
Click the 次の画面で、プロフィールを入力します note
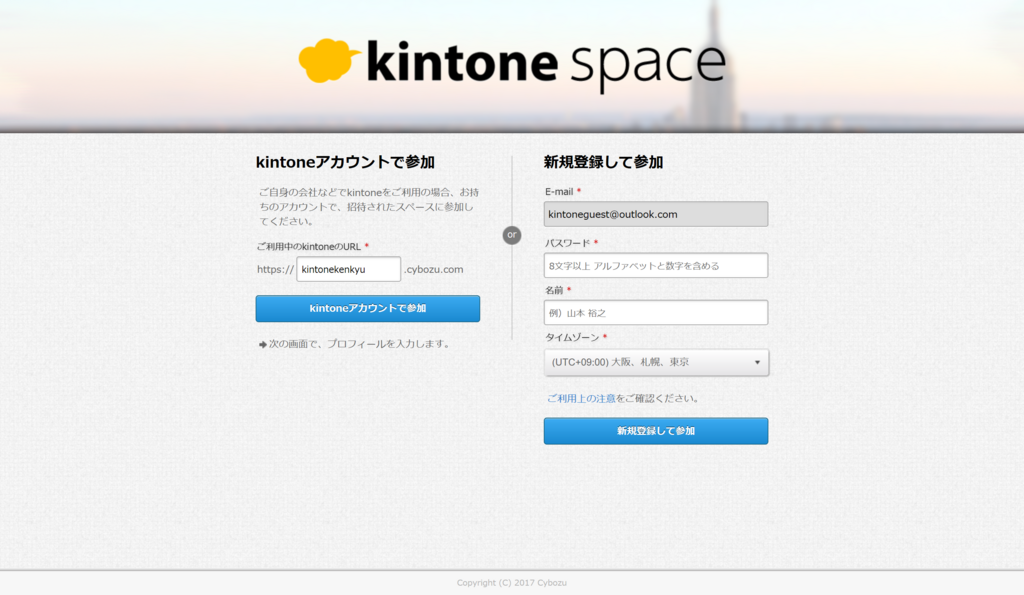[x=361, y=344]
